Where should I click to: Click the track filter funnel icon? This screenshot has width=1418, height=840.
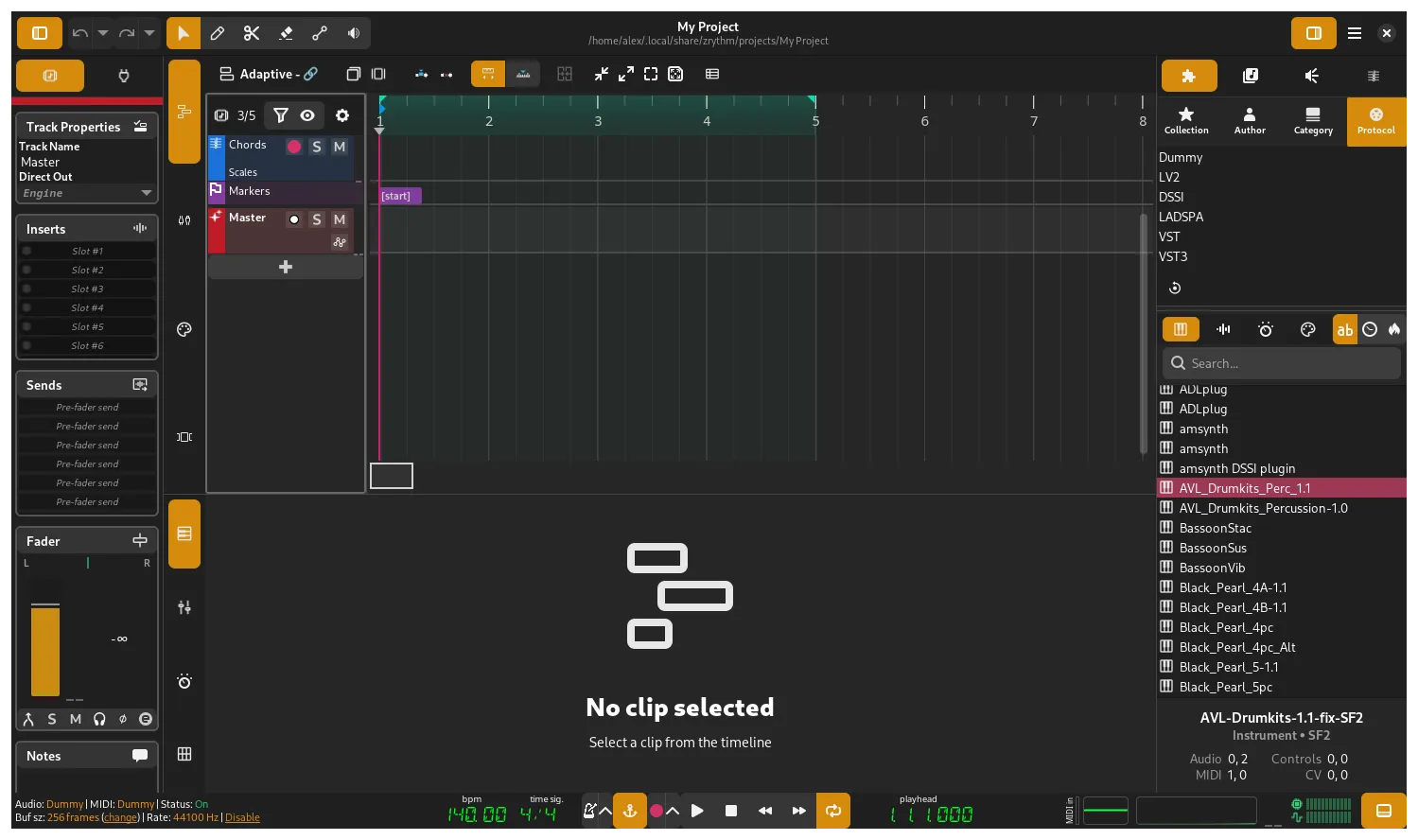[x=281, y=115]
